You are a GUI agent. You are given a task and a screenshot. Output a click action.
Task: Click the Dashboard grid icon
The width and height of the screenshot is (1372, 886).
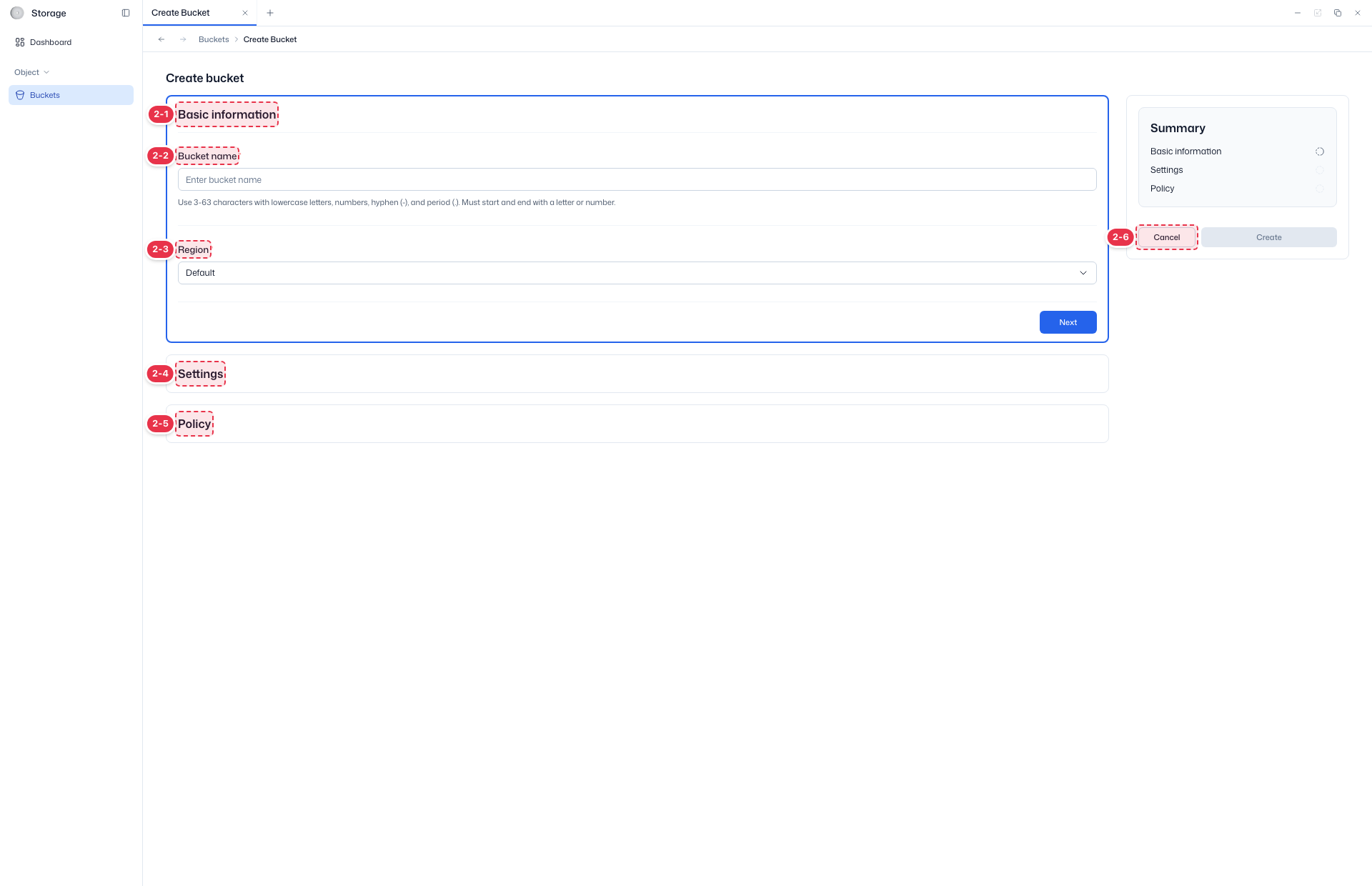tap(20, 42)
